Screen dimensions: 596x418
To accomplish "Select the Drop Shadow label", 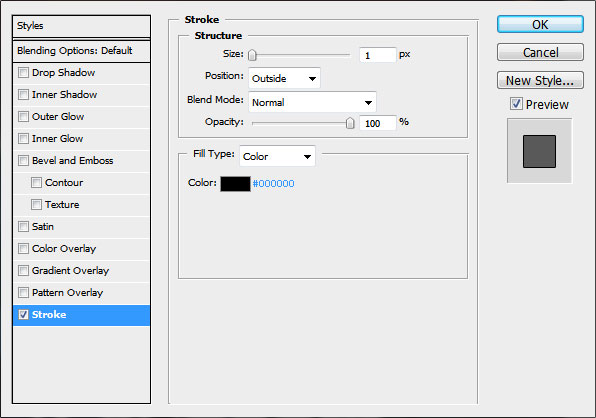I will click(x=63, y=73).
